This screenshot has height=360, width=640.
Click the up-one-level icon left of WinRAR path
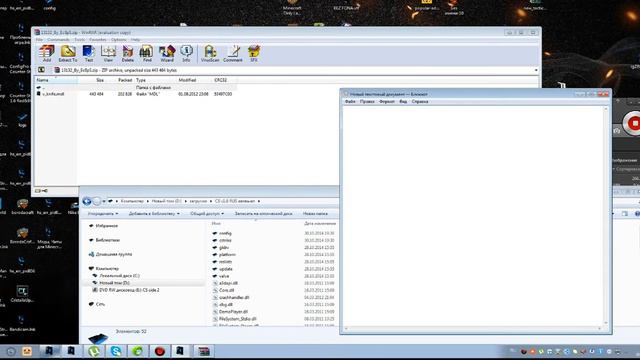coord(41,70)
